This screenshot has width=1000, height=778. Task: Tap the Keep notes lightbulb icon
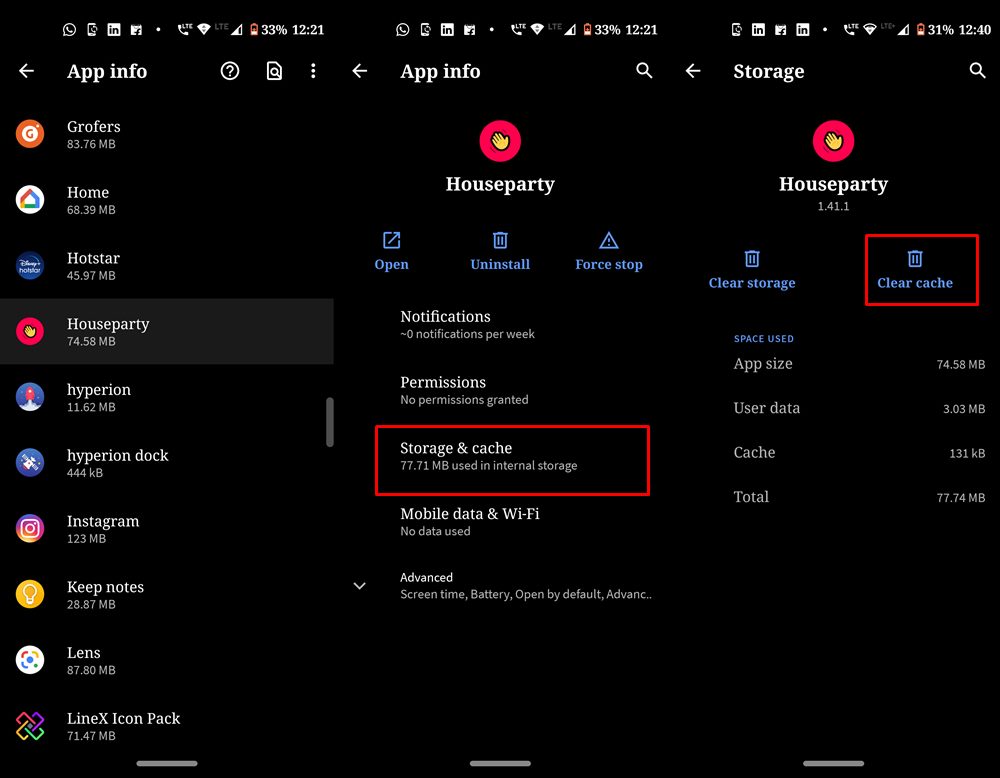click(x=30, y=594)
